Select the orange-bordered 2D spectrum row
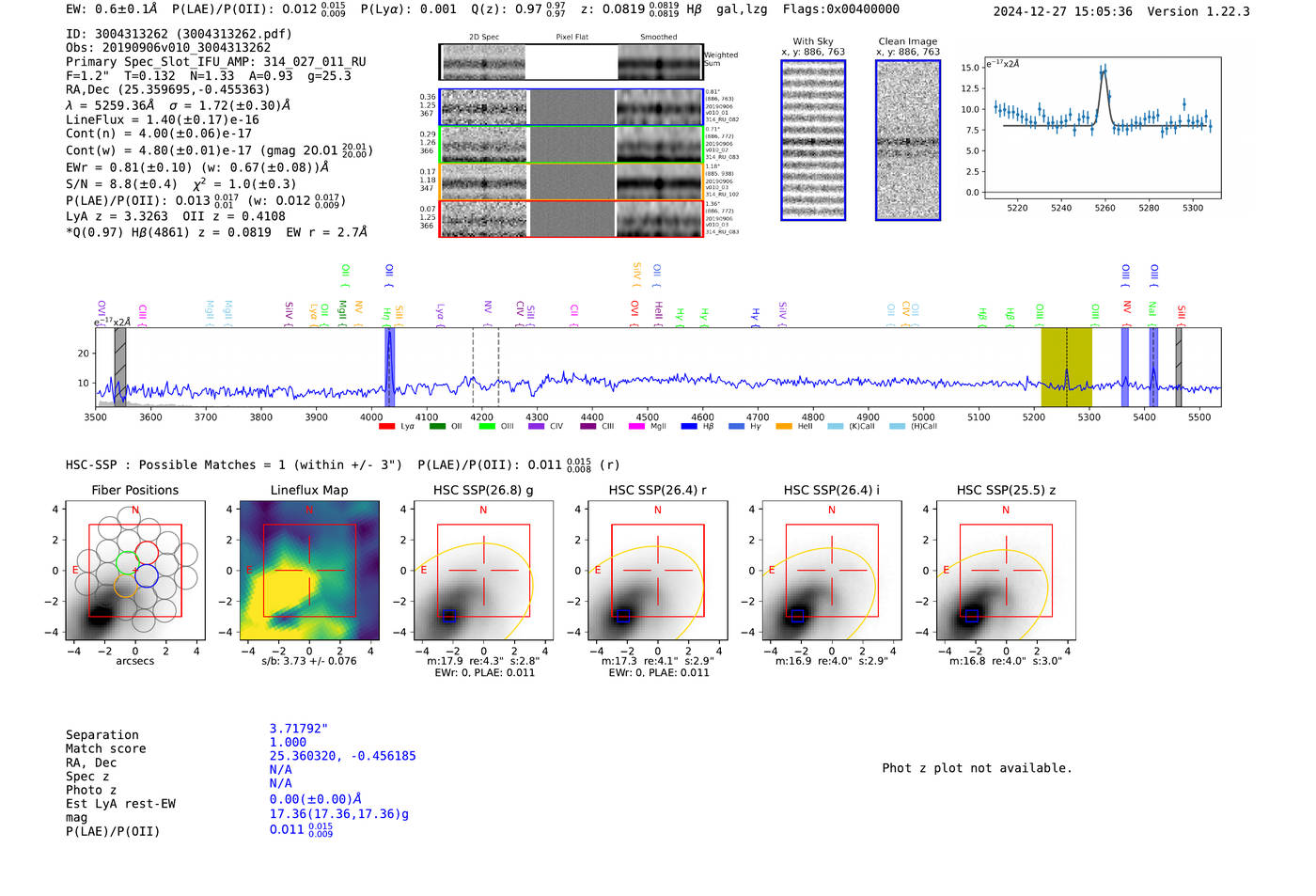Image resolution: width=1316 pixels, height=896 pixels. 572,181
